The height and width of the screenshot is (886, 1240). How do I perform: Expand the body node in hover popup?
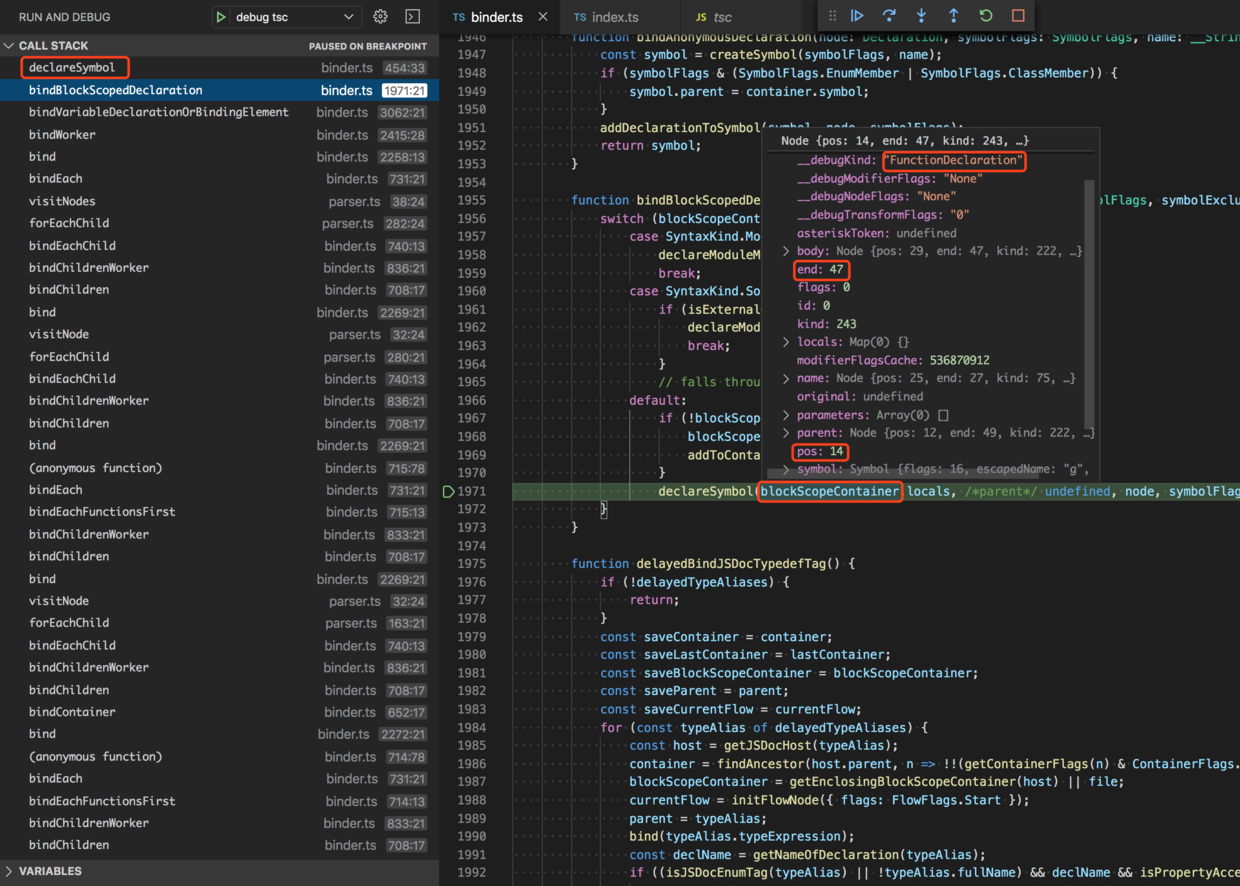click(786, 251)
